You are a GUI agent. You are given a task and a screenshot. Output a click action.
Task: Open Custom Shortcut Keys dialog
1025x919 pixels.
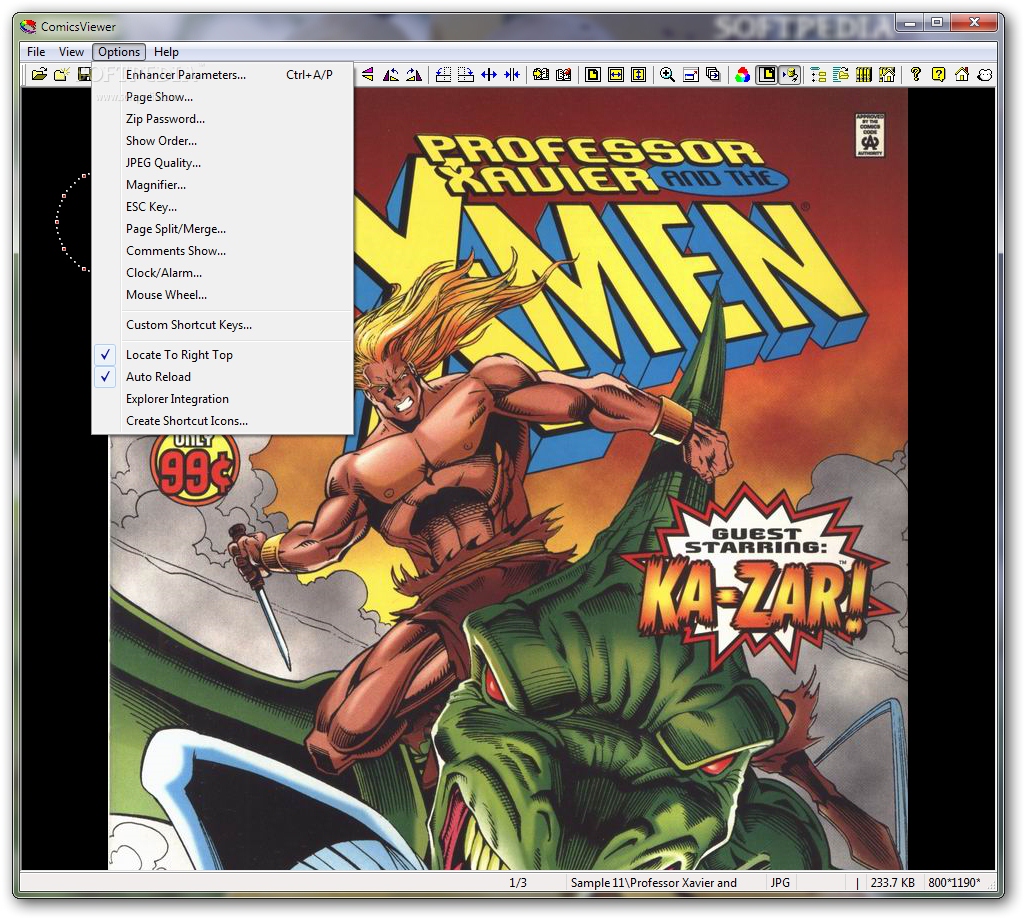pos(222,325)
